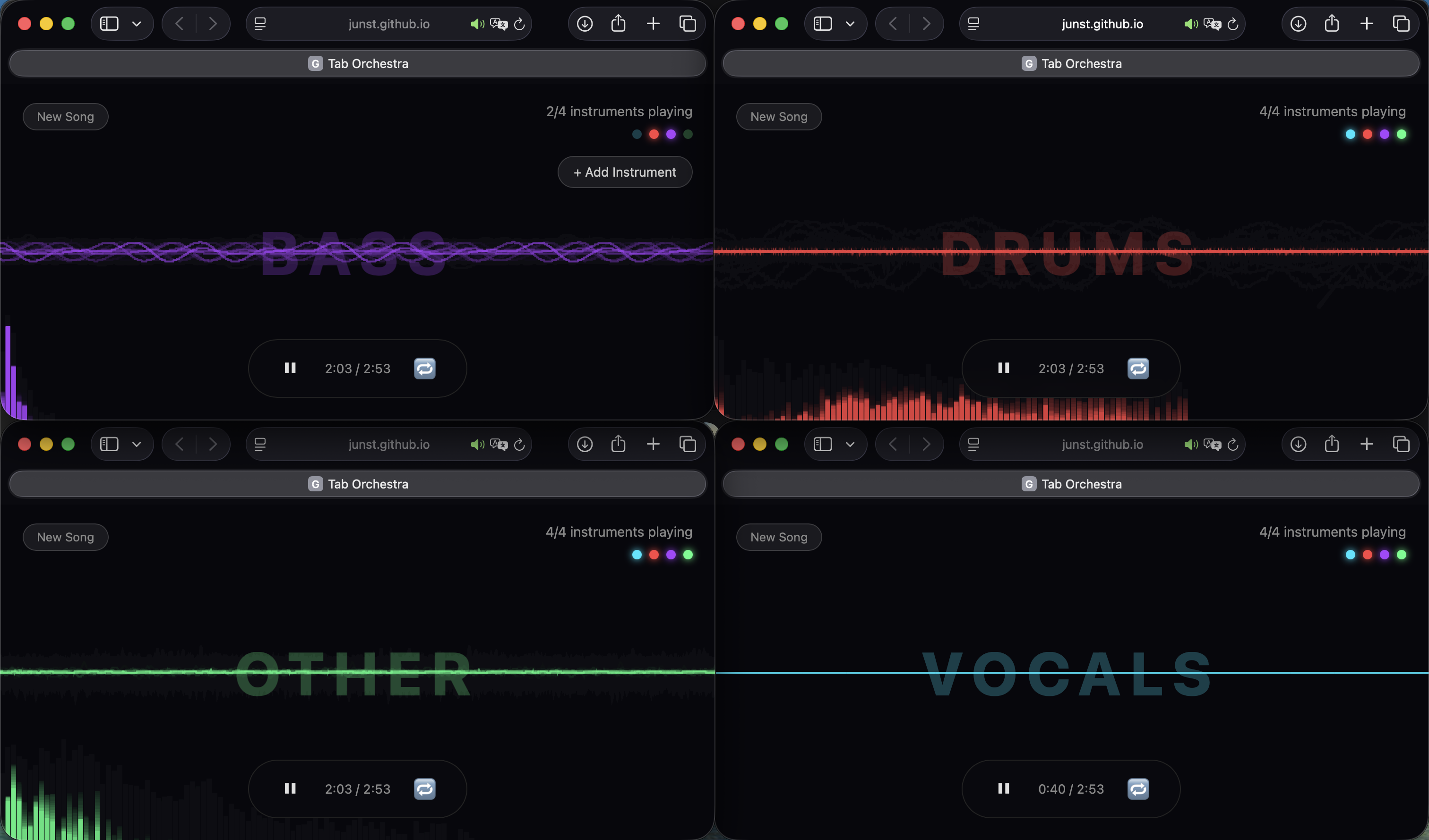Screen dimensions: 1429x840
Task: Open sidebar dropdown chevron in Drums window
Action: pos(850,24)
